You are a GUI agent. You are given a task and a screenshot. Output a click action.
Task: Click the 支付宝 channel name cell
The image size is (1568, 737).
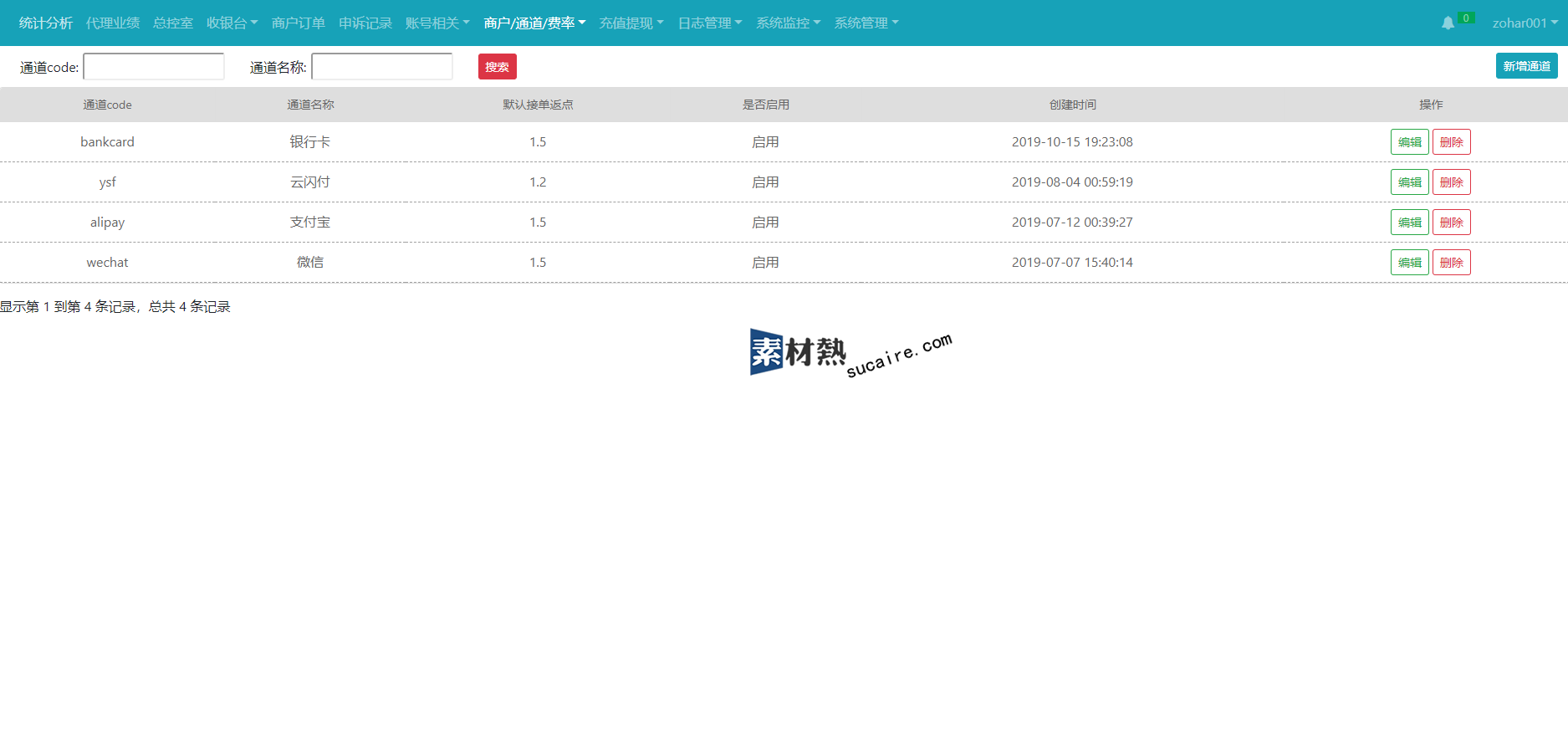[x=310, y=223]
